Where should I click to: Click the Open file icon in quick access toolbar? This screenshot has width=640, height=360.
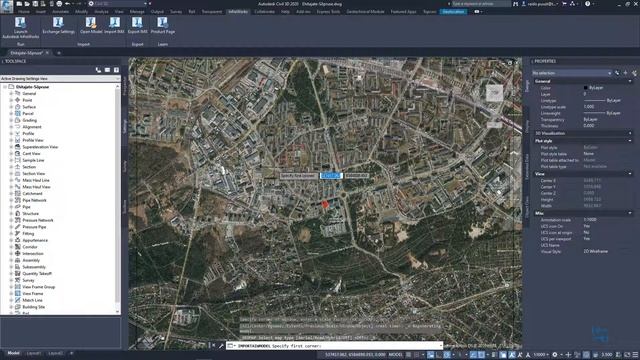tap(27, 4)
